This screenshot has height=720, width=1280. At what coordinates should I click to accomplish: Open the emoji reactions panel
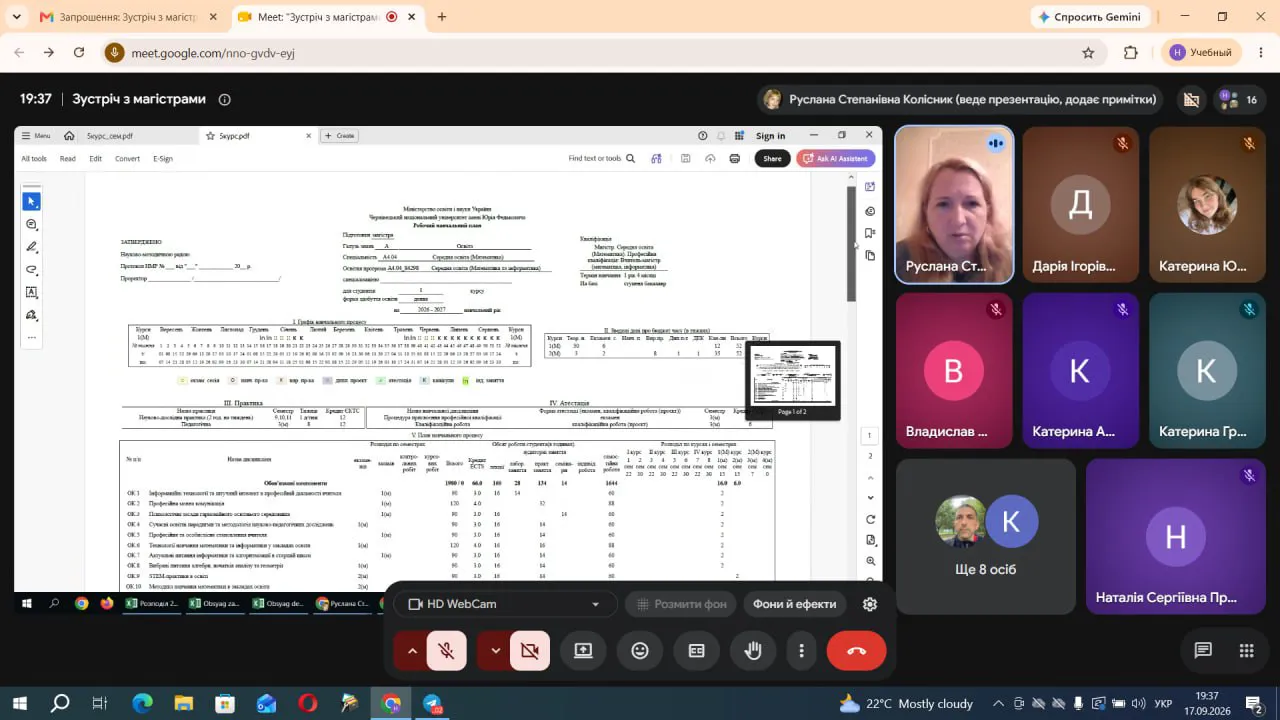pos(640,651)
